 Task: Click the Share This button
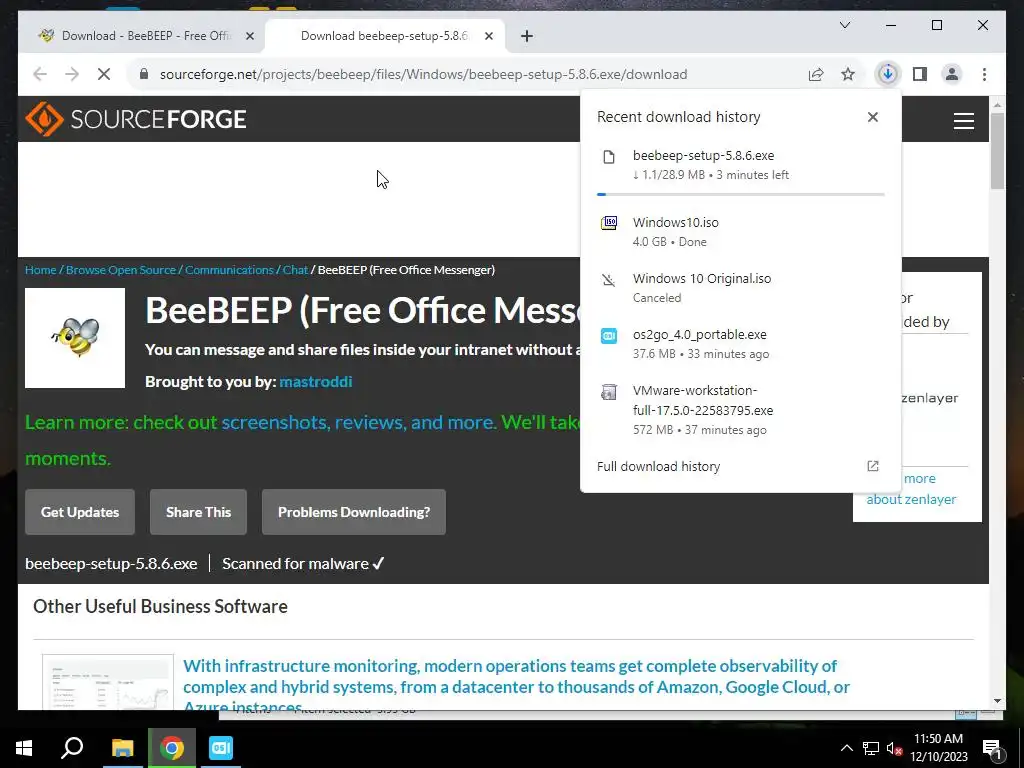coord(199,512)
